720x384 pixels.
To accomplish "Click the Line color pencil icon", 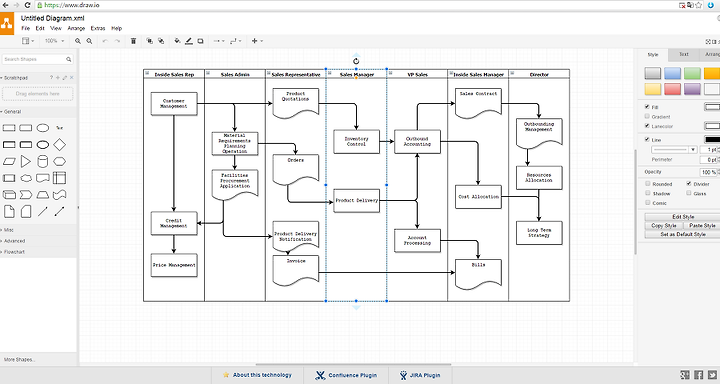I will pos(189,41).
